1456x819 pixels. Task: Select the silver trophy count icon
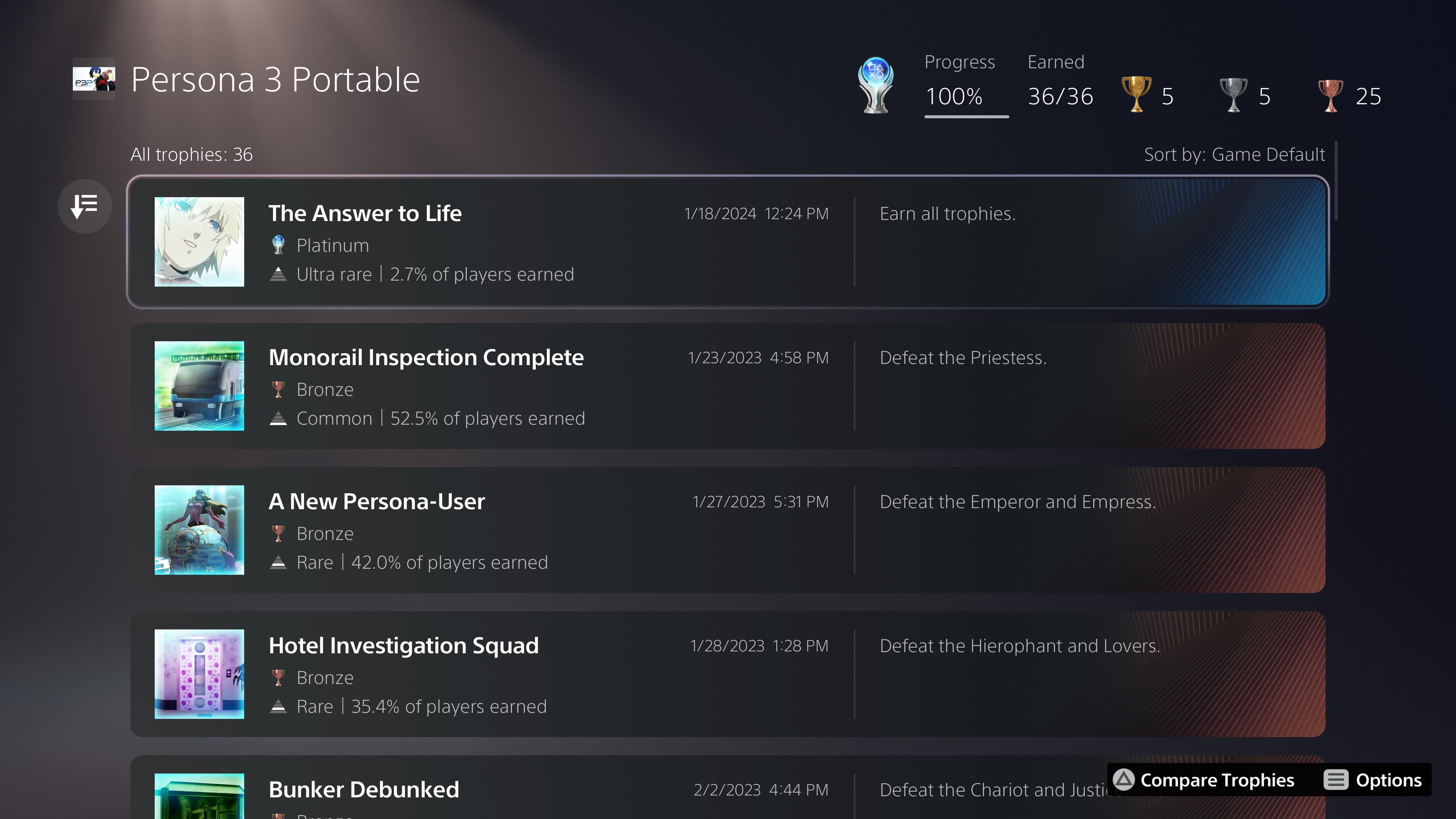[1233, 94]
